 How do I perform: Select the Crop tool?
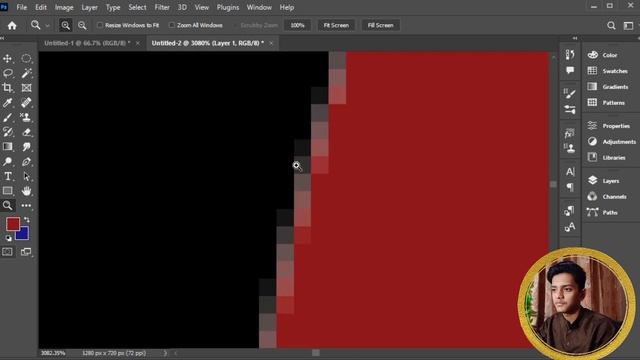[x=7, y=88]
